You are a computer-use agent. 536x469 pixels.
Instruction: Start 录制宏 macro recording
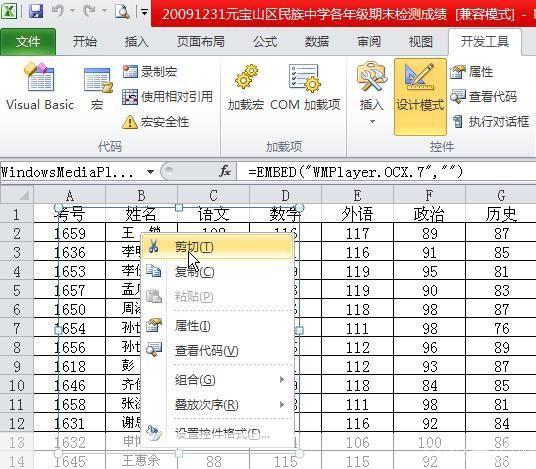[150, 72]
